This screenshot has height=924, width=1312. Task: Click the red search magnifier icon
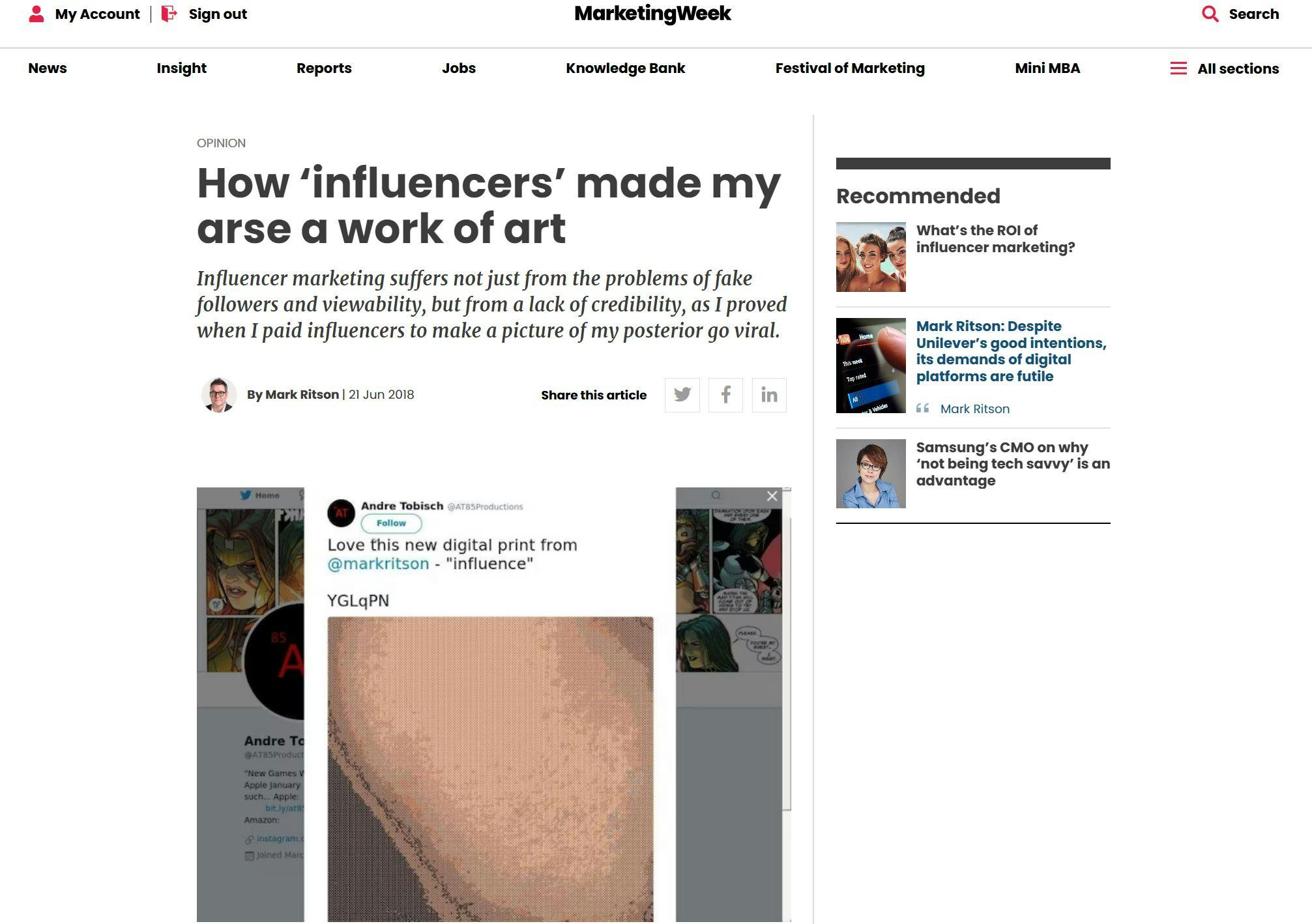[x=1210, y=14]
